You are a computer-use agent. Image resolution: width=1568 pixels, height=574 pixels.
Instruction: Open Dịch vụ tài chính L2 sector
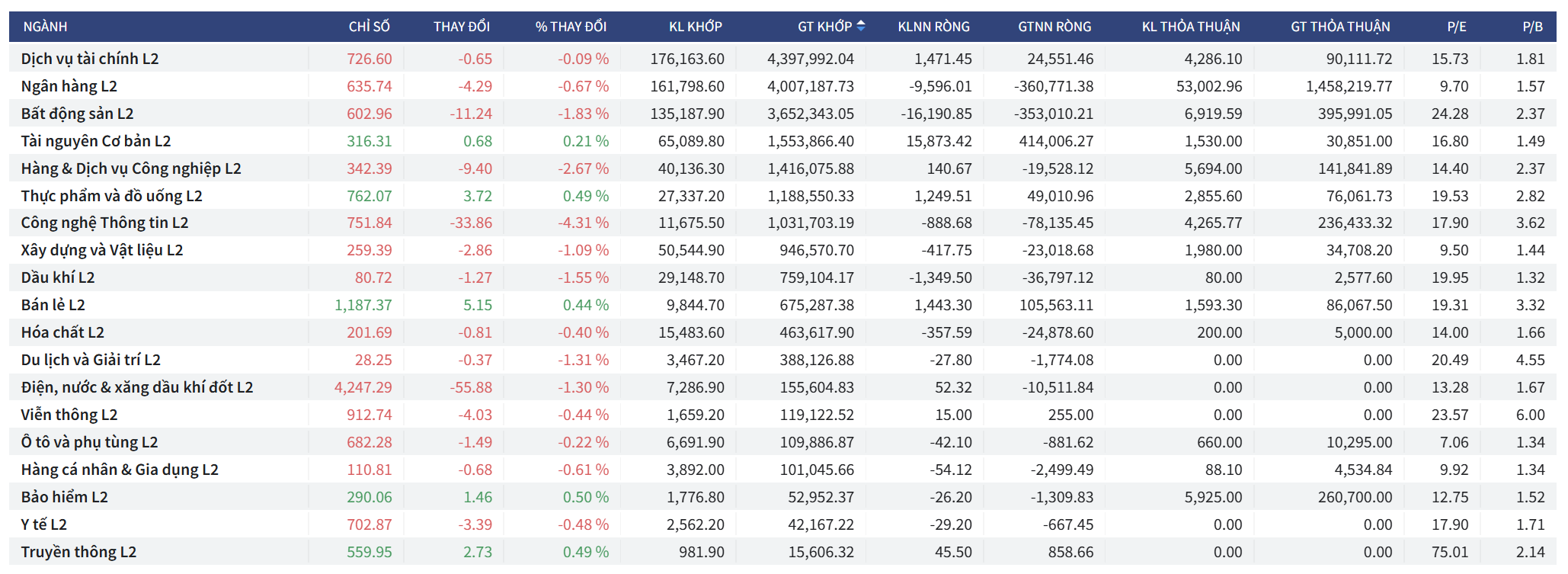click(90, 59)
